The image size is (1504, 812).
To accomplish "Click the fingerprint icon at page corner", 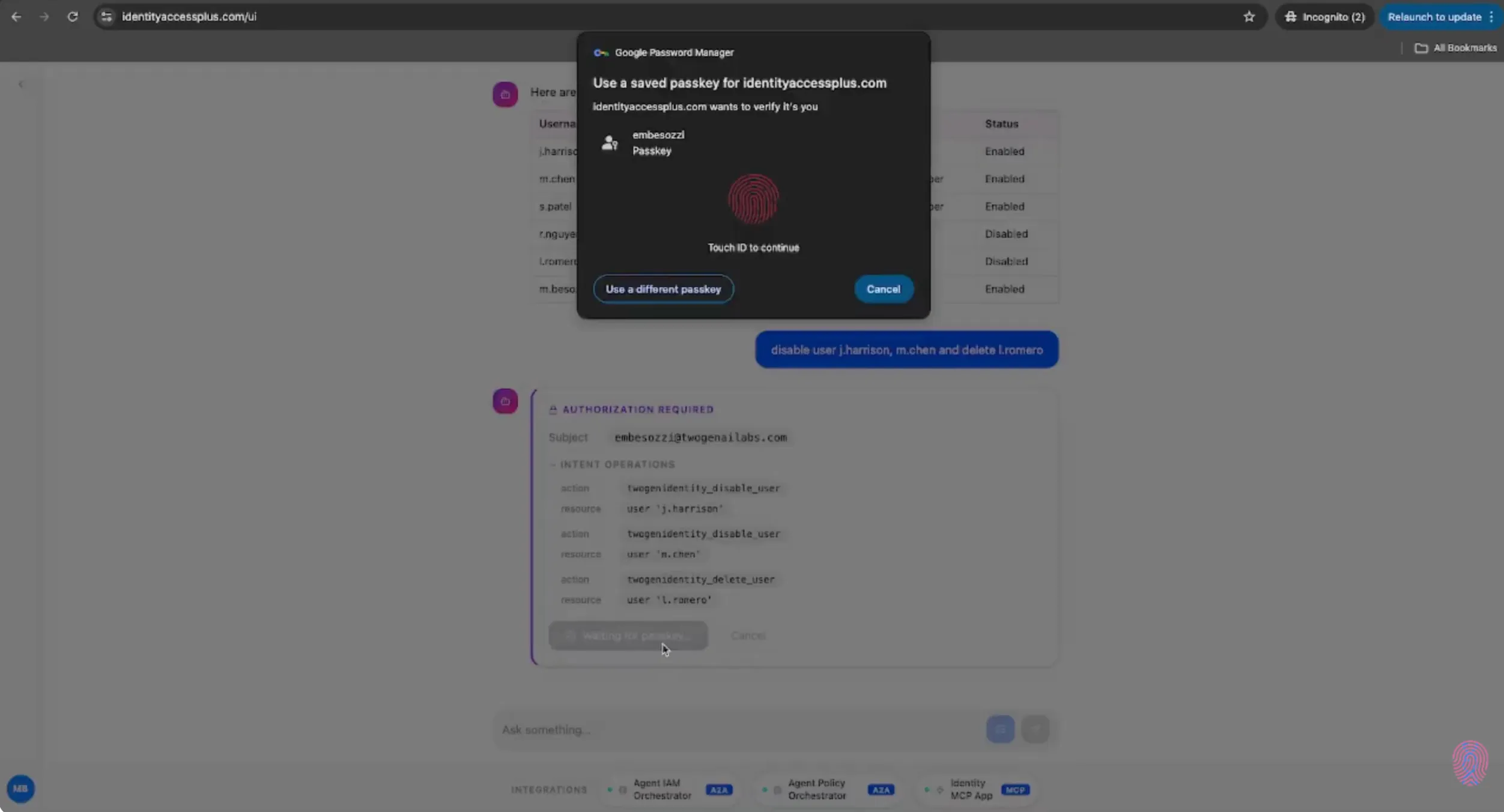I will point(1470,762).
